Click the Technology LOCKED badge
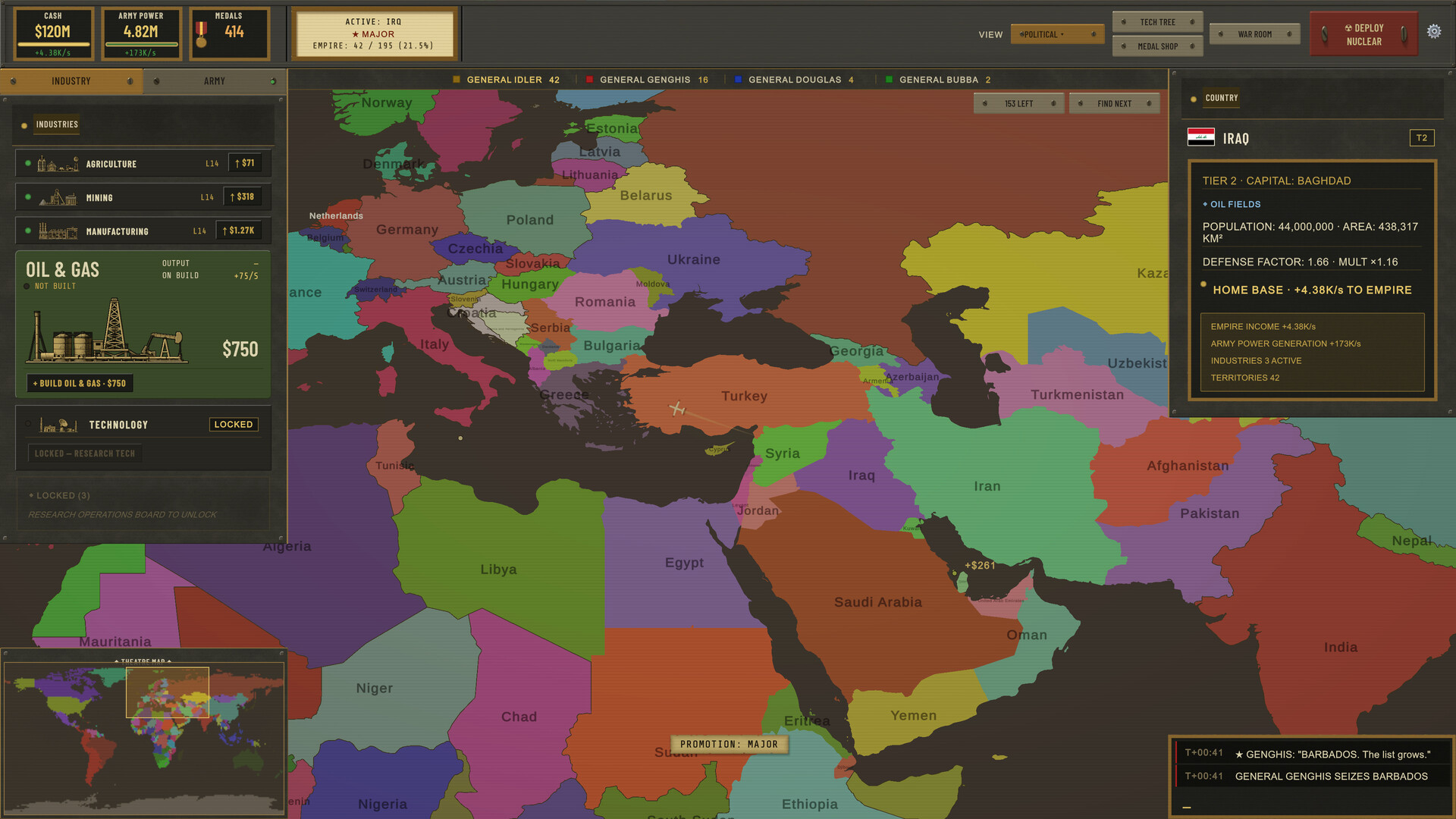Image resolution: width=1456 pixels, height=819 pixels. click(234, 425)
